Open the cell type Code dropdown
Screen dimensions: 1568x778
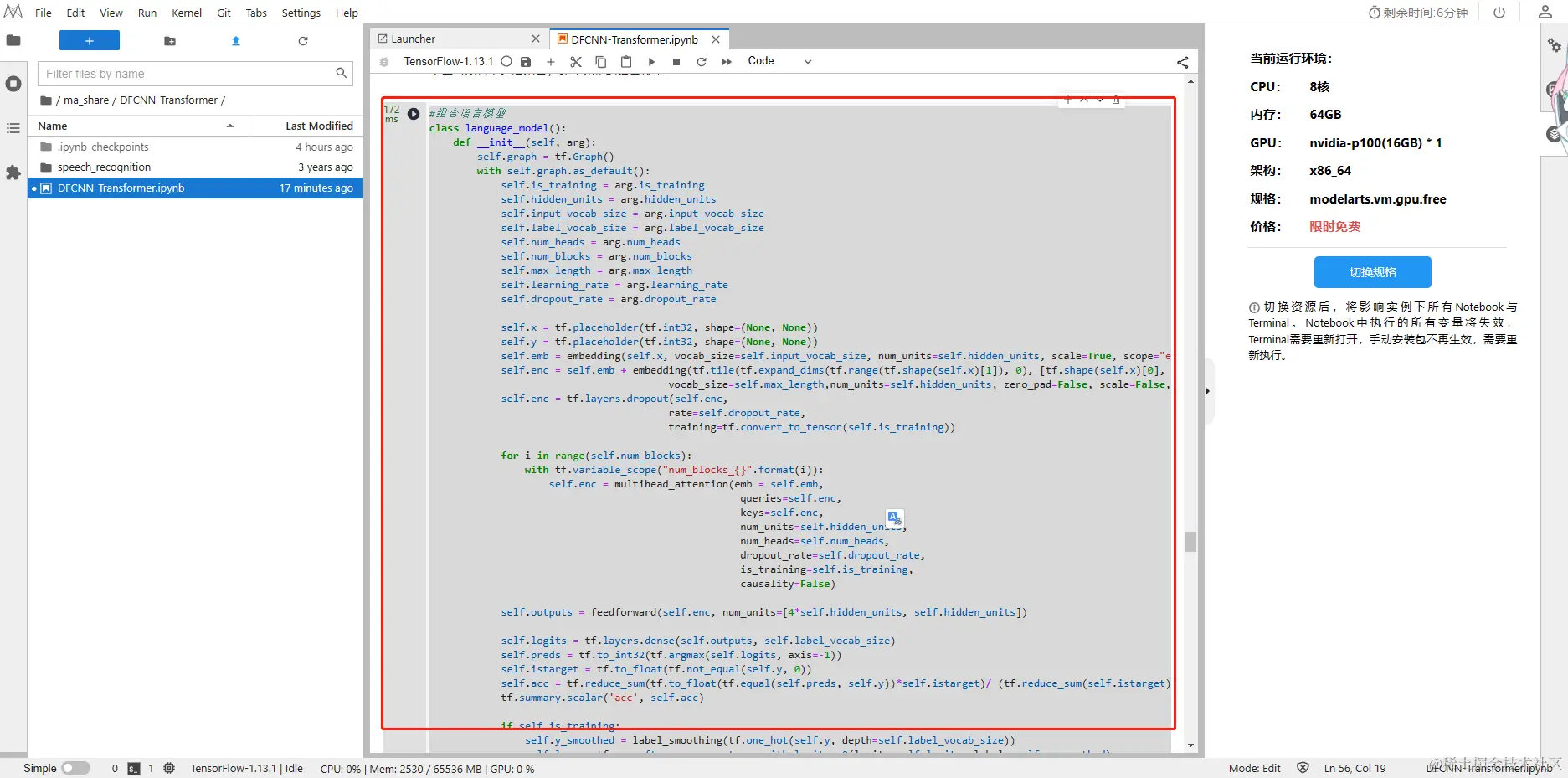pos(779,61)
